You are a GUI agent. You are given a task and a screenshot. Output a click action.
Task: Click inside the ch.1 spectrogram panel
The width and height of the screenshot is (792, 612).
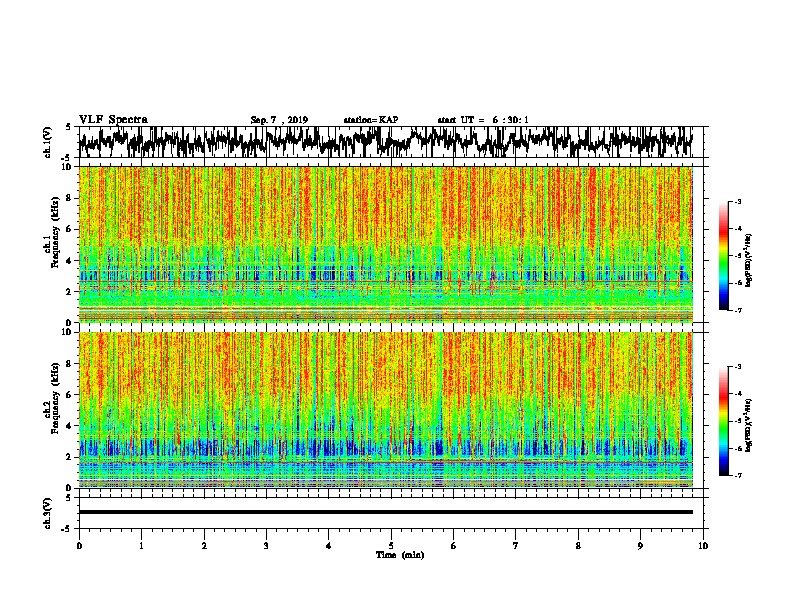pos(386,244)
